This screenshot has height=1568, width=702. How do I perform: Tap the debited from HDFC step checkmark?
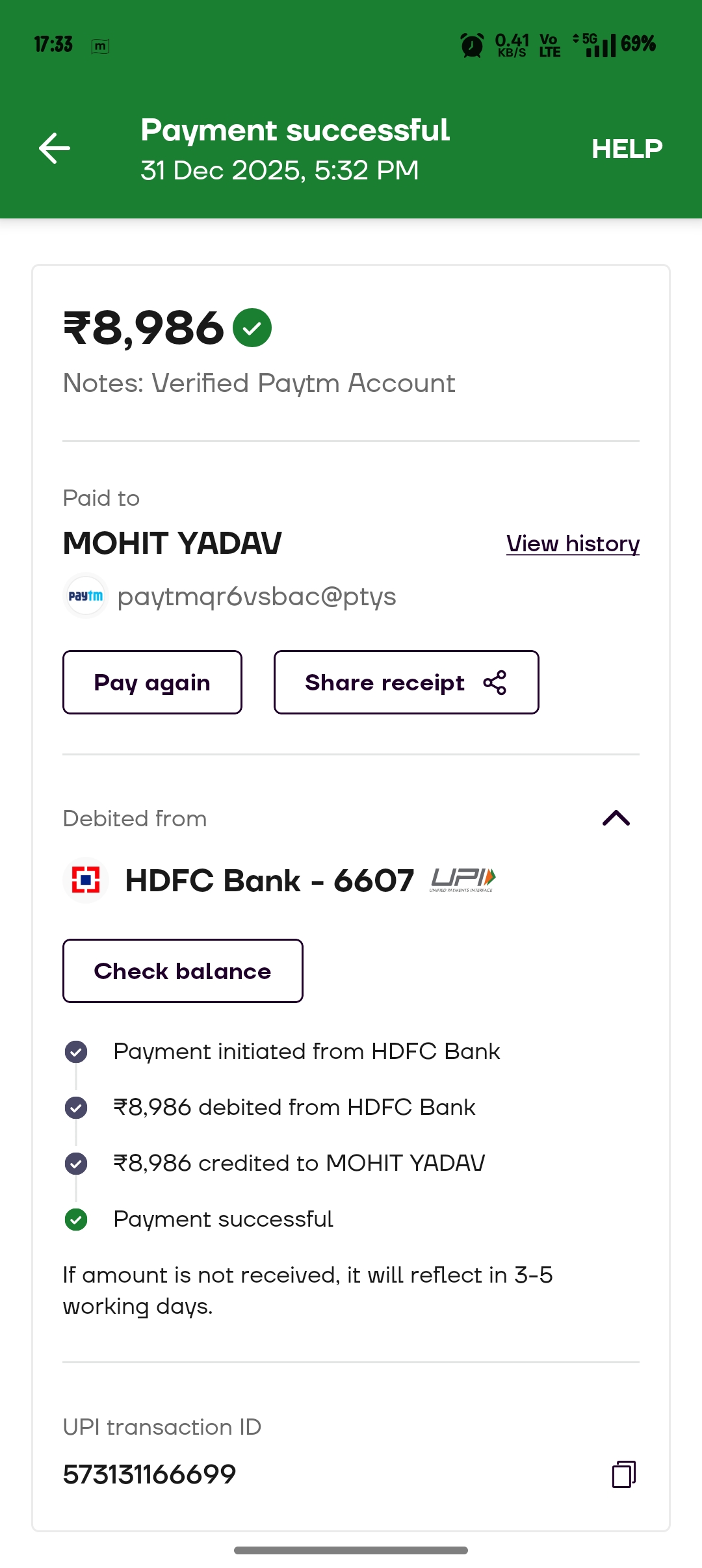pos(76,1107)
